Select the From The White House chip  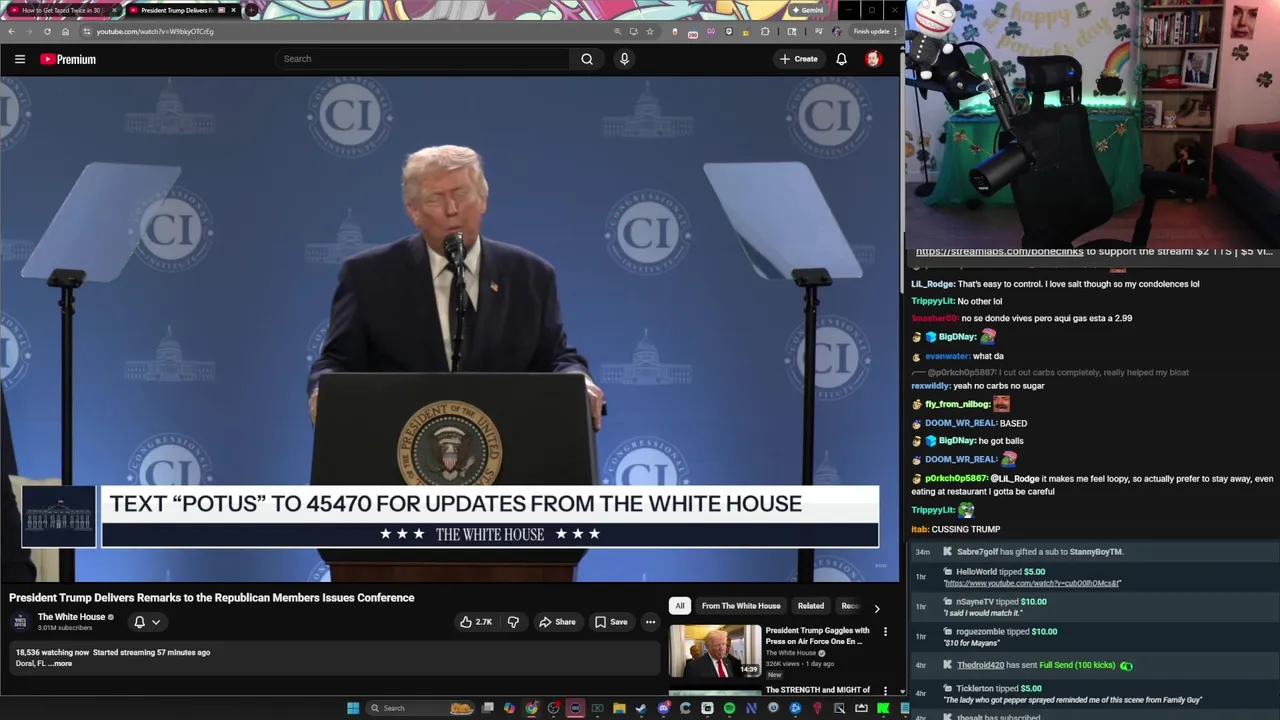click(741, 606)
